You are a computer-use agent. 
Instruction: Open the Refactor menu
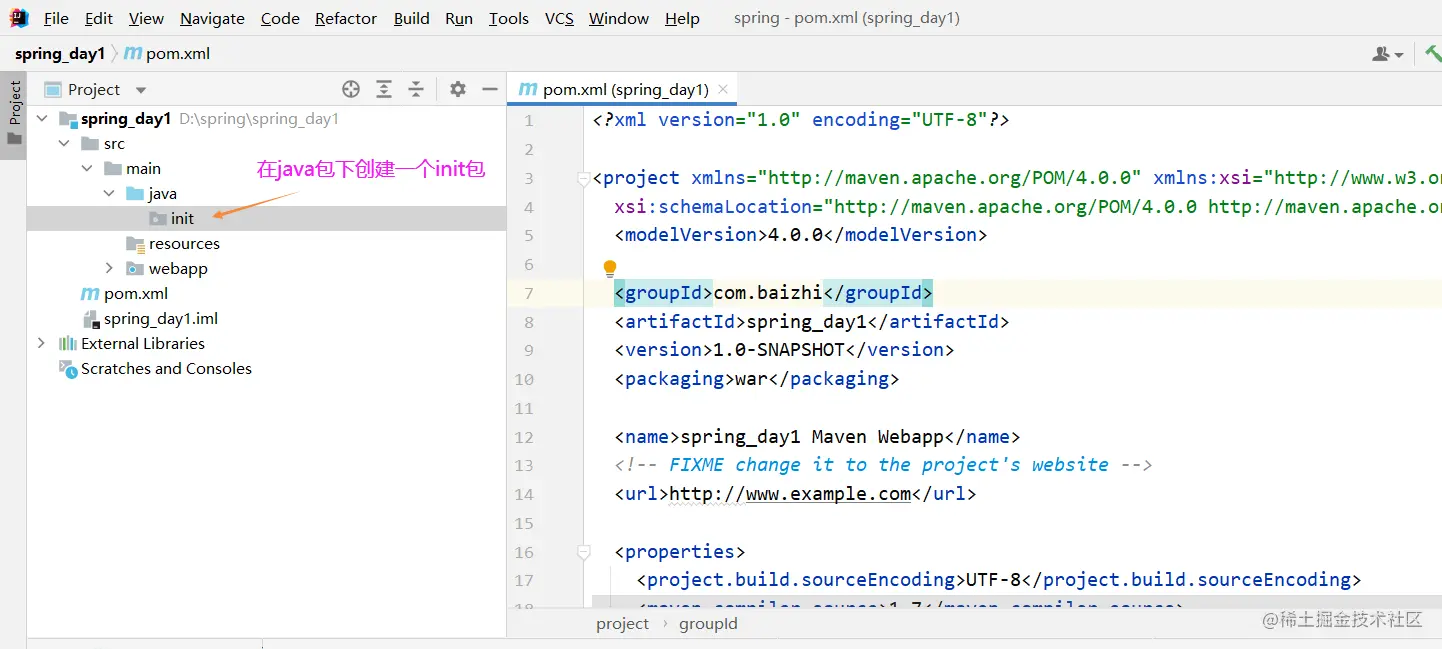[x=346, y=18]
